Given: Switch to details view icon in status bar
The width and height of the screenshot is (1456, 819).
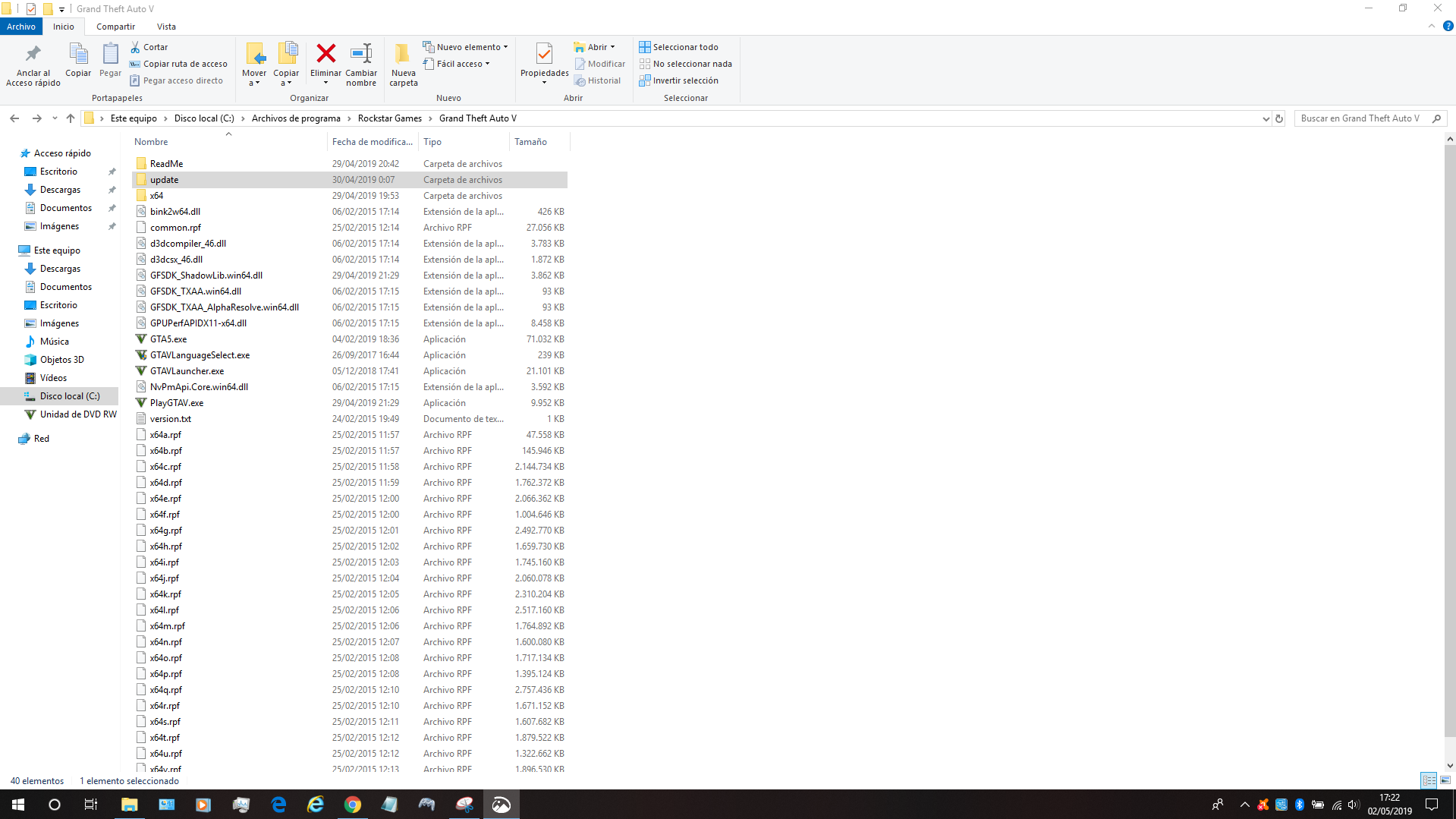Looking at the screenshot, I should click(1429, 780).
